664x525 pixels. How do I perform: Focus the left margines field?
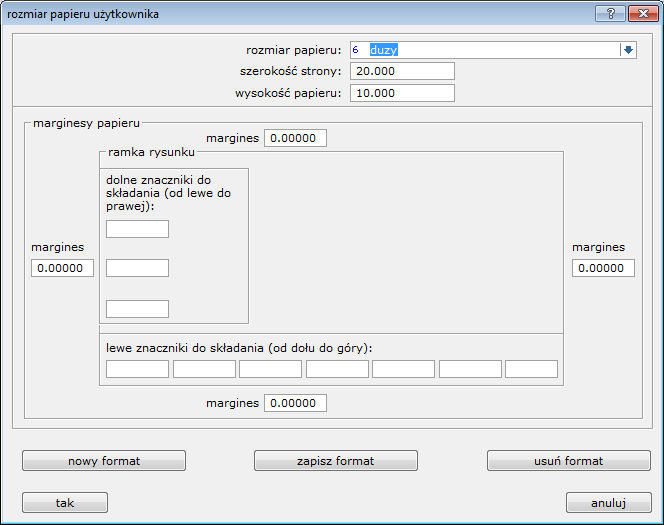(62, 268)
